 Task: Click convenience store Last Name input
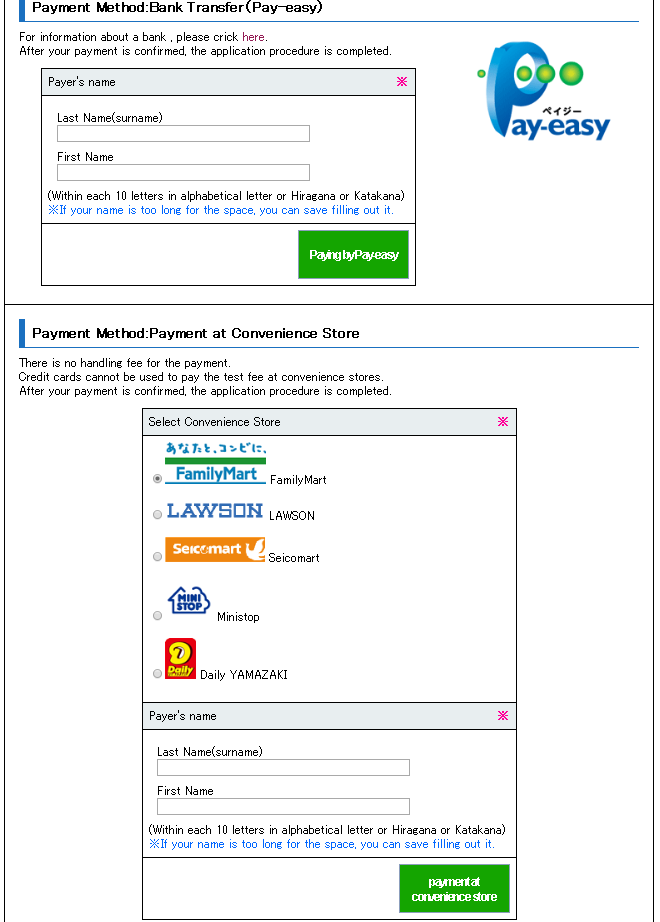(x=283, y=767)
